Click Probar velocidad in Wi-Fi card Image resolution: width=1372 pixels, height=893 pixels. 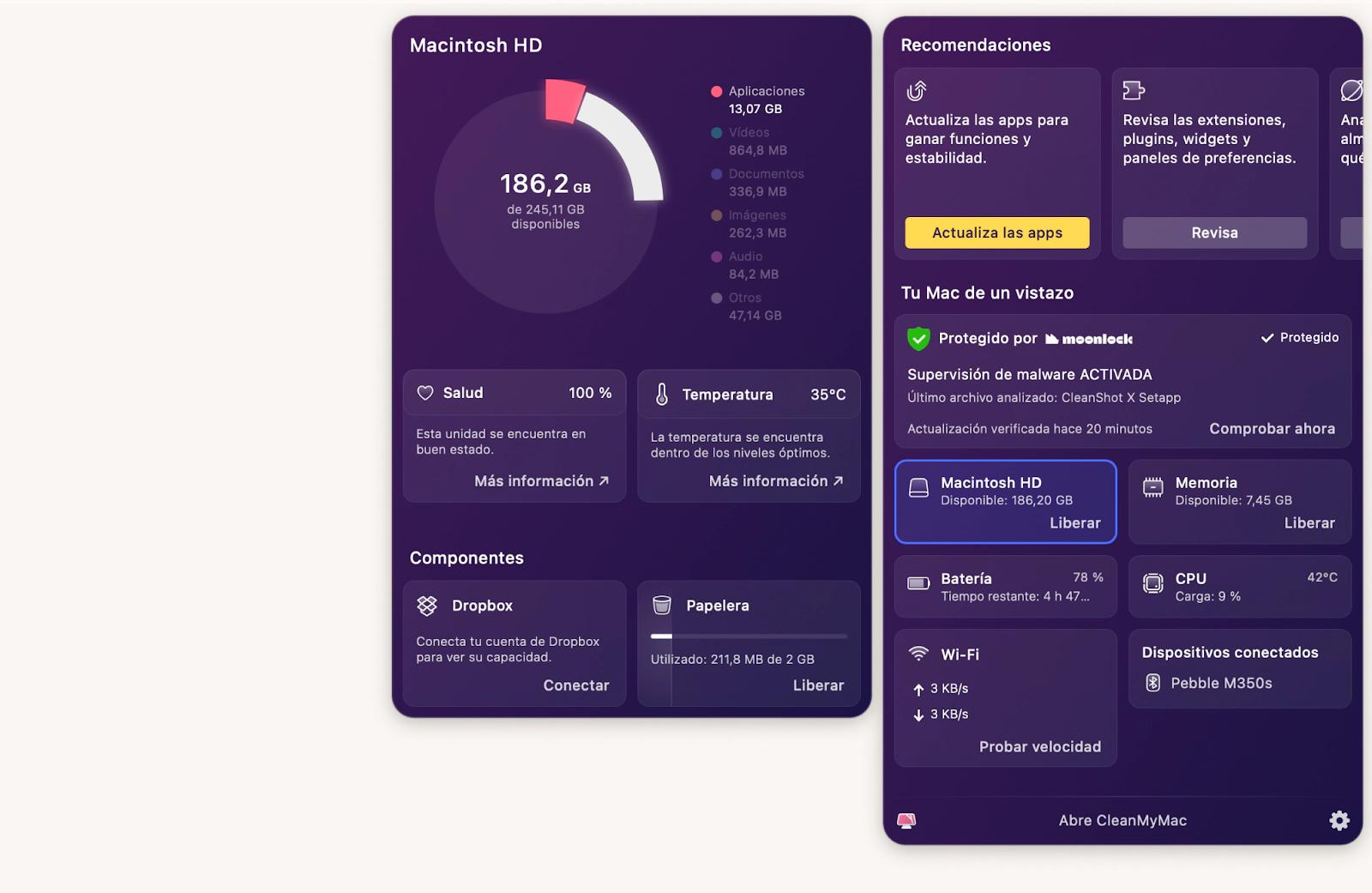coord(1039,747)
